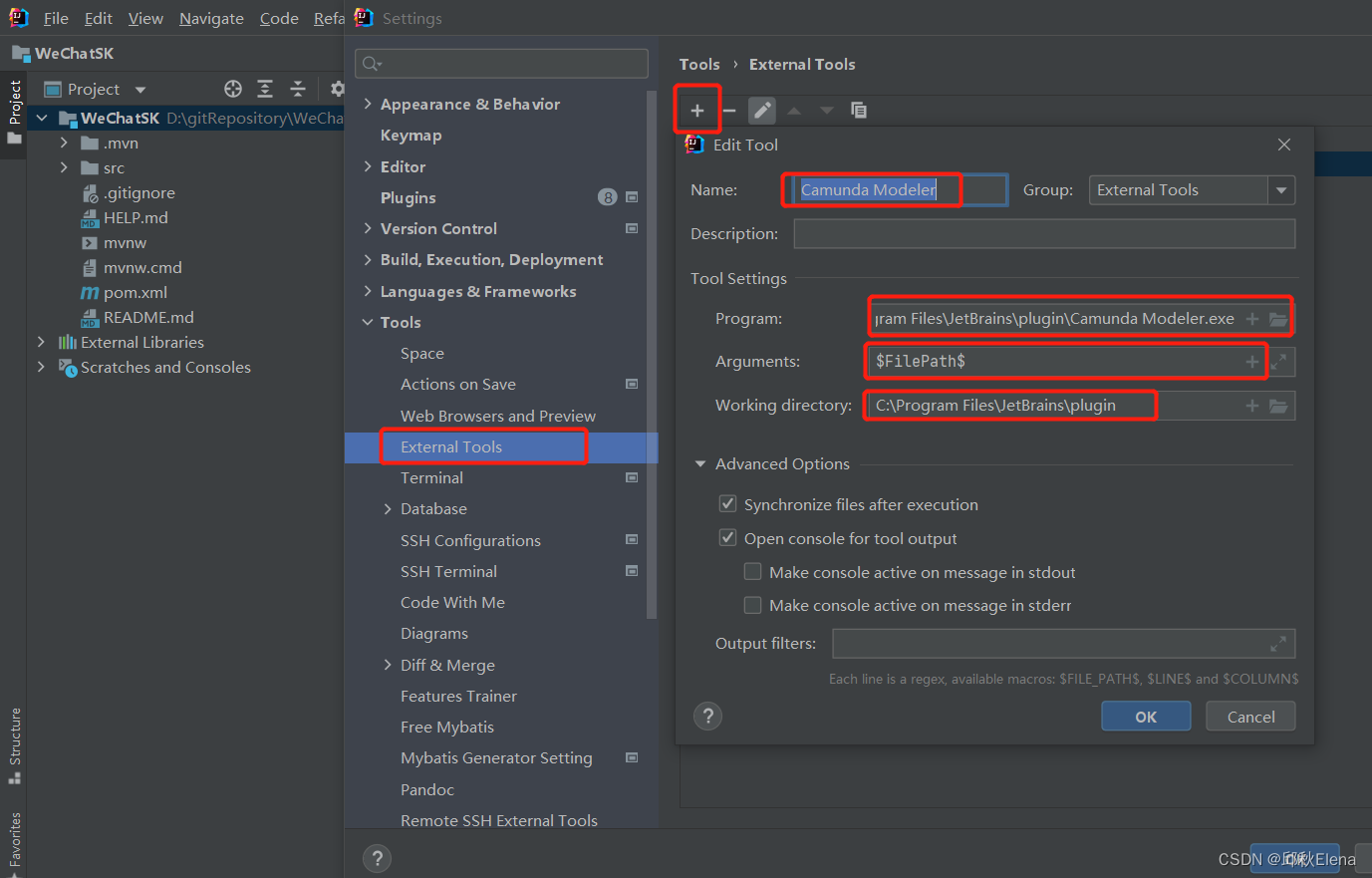This screenshot has width=1372, height=878.
Task: Select Free Mybatis settings page
Action: (x=447, y=727)
